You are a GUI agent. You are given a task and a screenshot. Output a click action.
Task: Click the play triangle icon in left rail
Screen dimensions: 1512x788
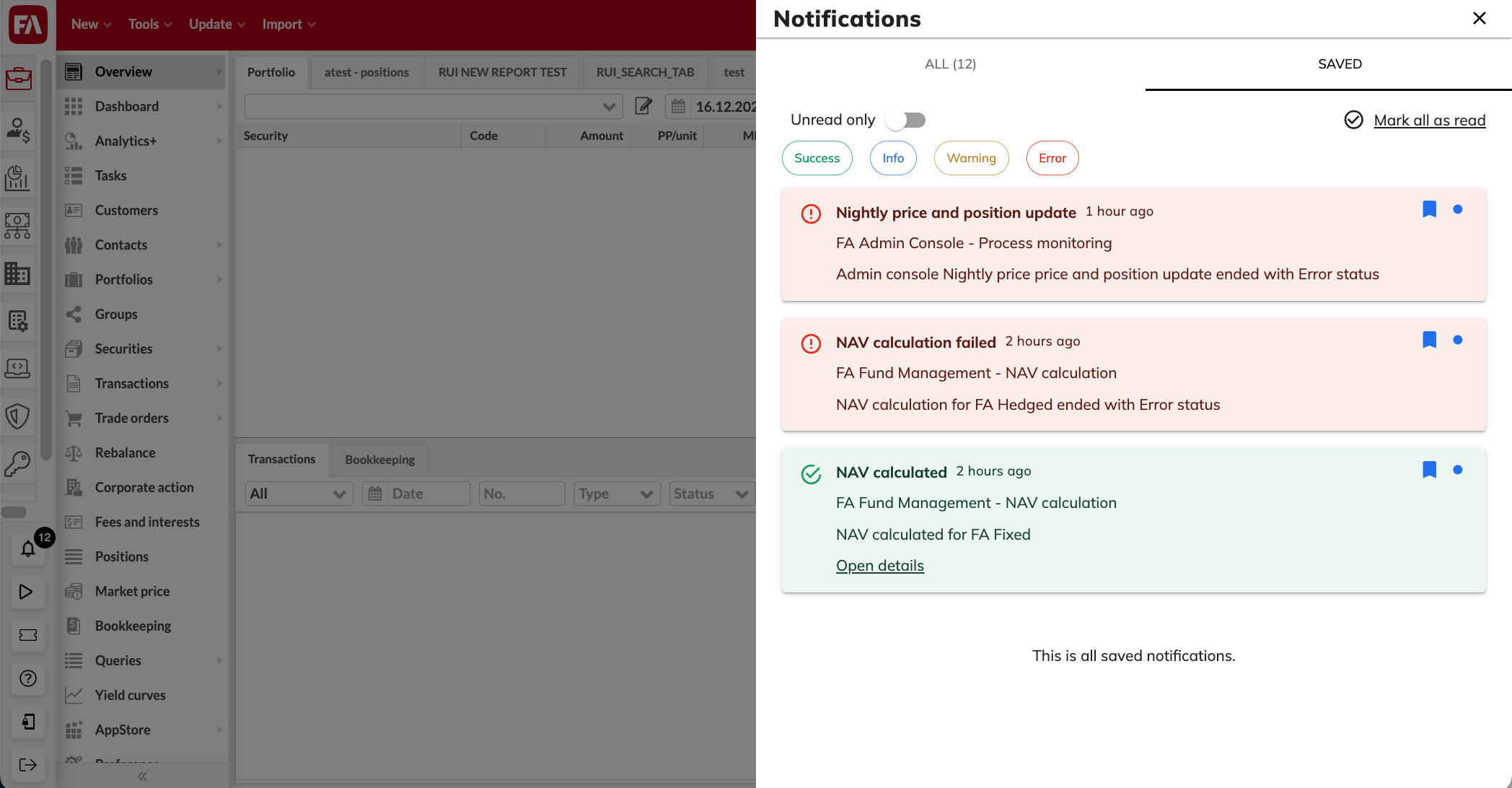(x=27, y=592)
